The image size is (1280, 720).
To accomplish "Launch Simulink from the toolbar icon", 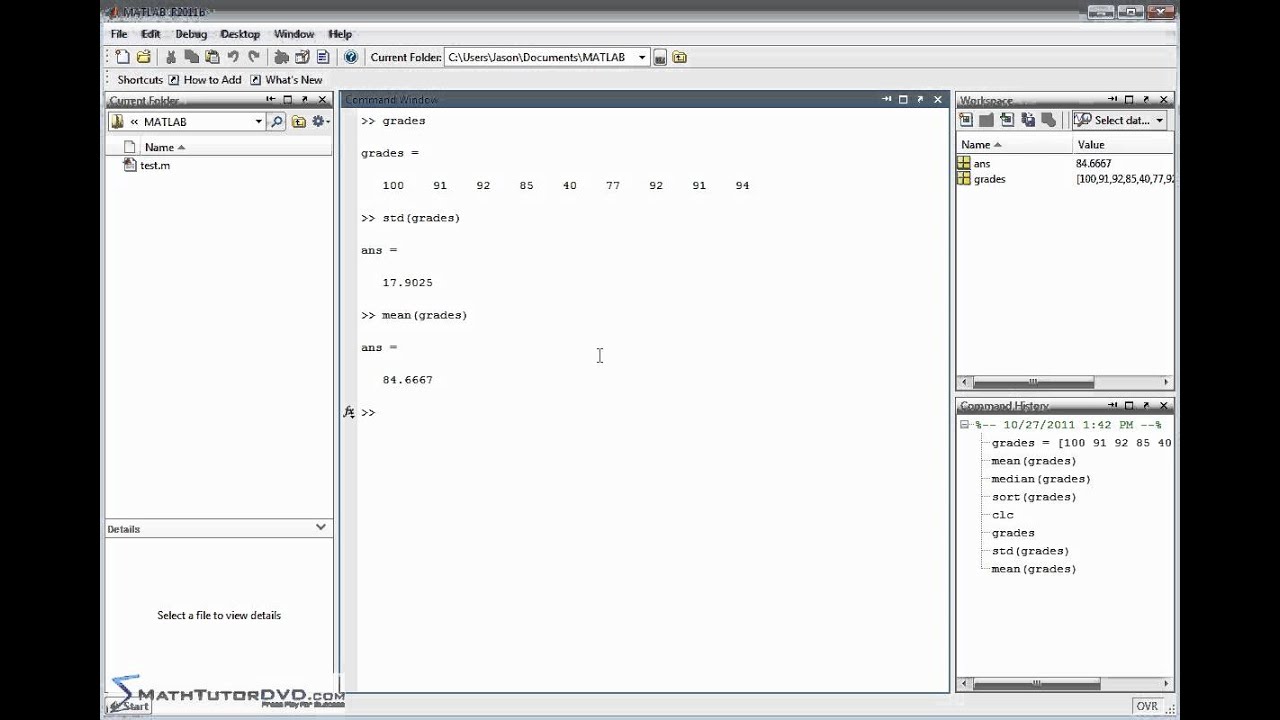I will (x=281, y=57).
